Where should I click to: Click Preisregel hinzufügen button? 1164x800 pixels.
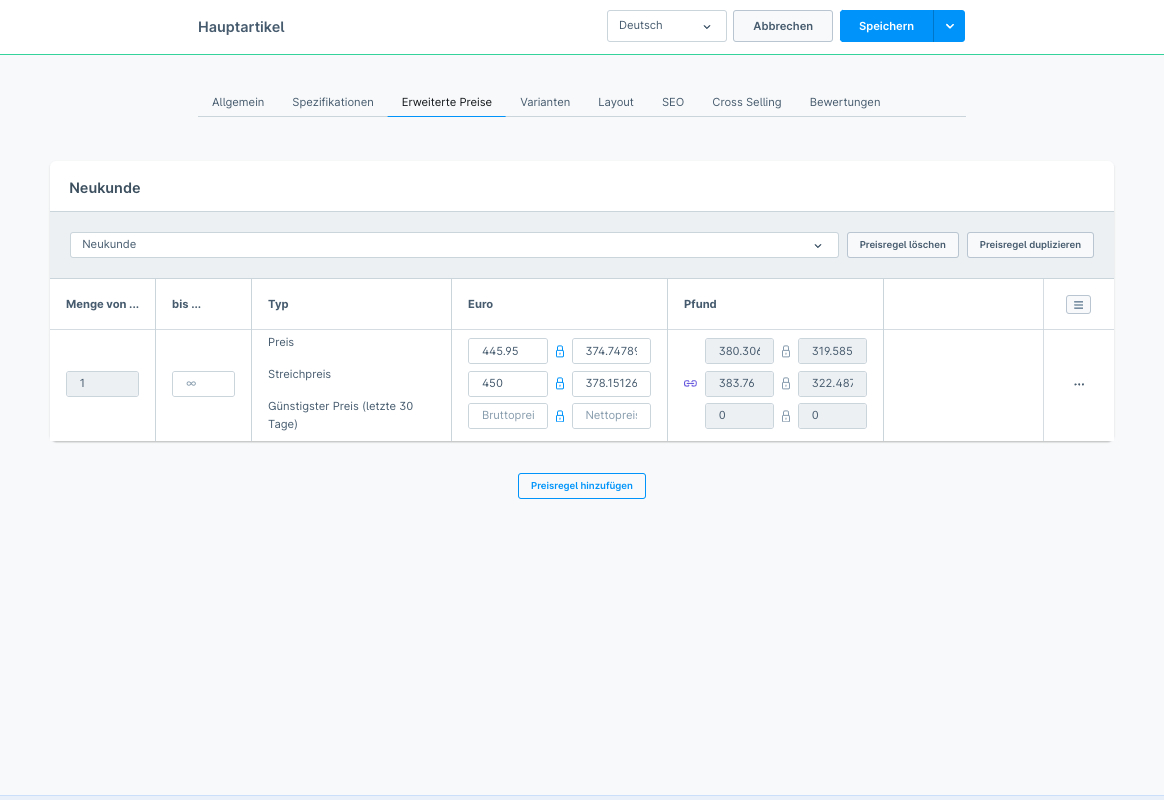click(x=582, y=486)
